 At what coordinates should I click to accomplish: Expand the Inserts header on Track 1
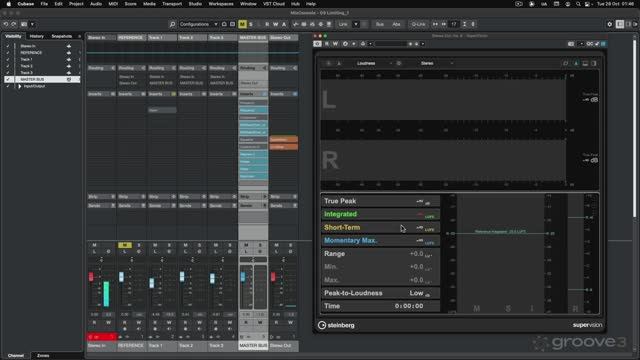tap(162, 94)
